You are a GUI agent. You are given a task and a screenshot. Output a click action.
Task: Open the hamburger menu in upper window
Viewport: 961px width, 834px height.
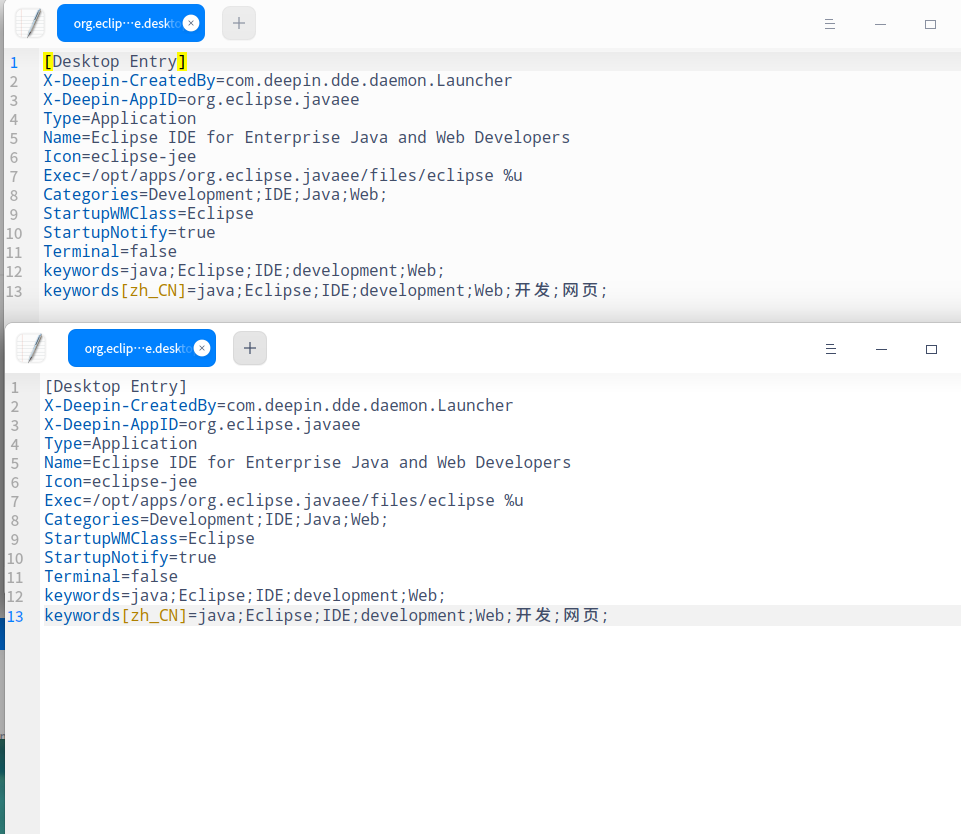(830, 24)
